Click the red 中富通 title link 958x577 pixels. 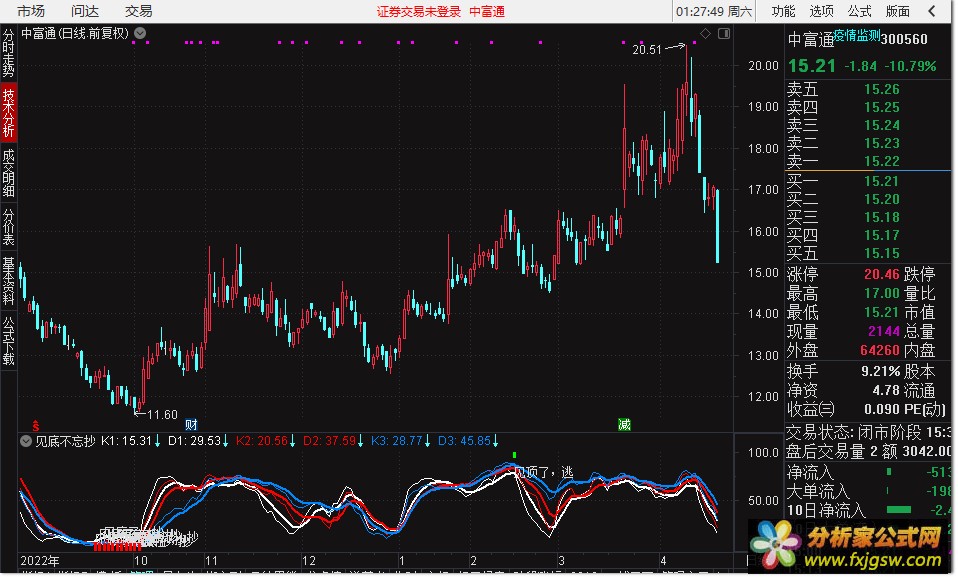click(x=487, y=12)
